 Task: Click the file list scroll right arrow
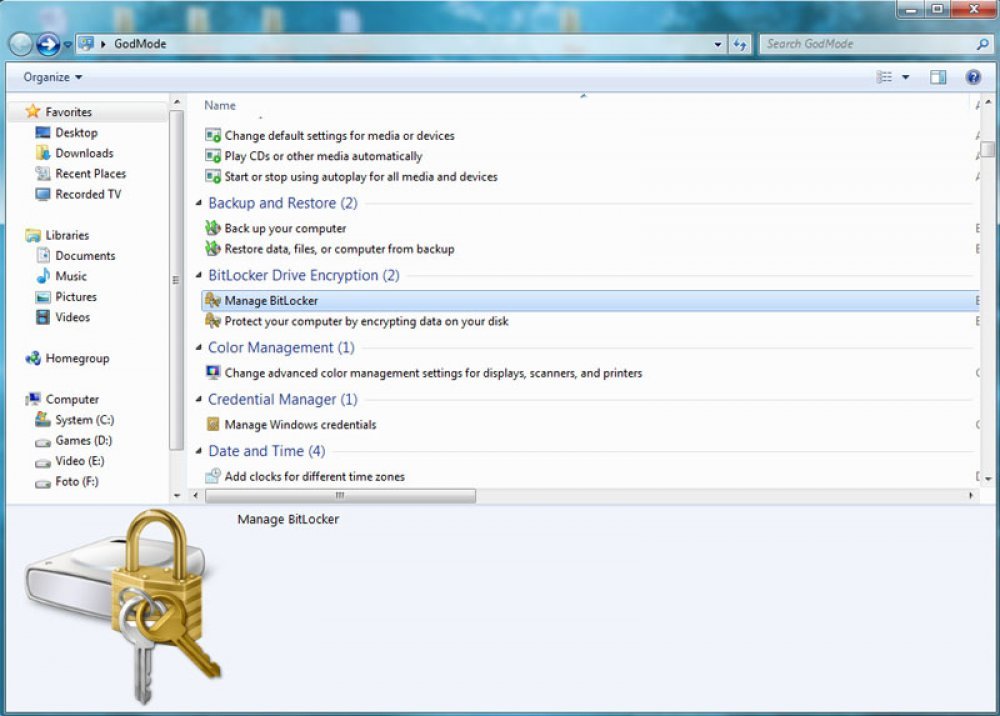point(971,495)
